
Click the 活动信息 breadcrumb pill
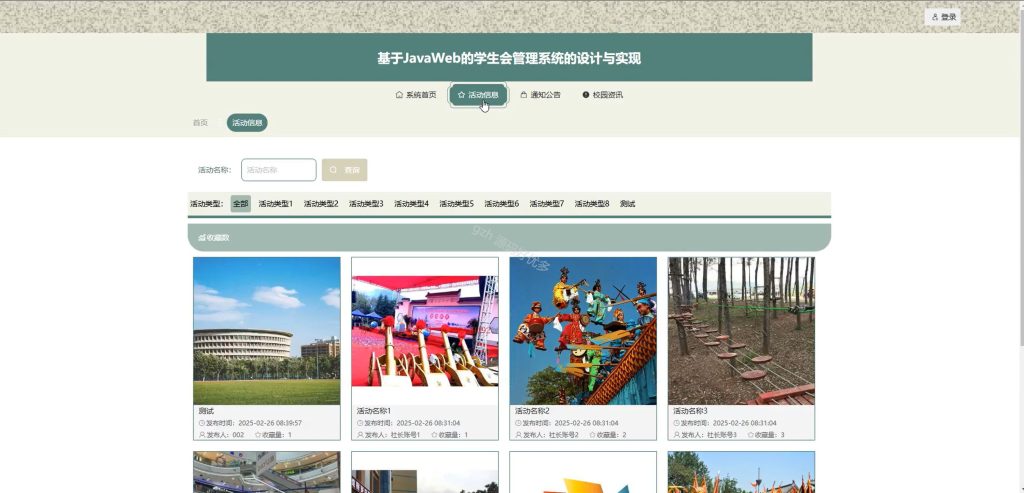pos(247,123)
